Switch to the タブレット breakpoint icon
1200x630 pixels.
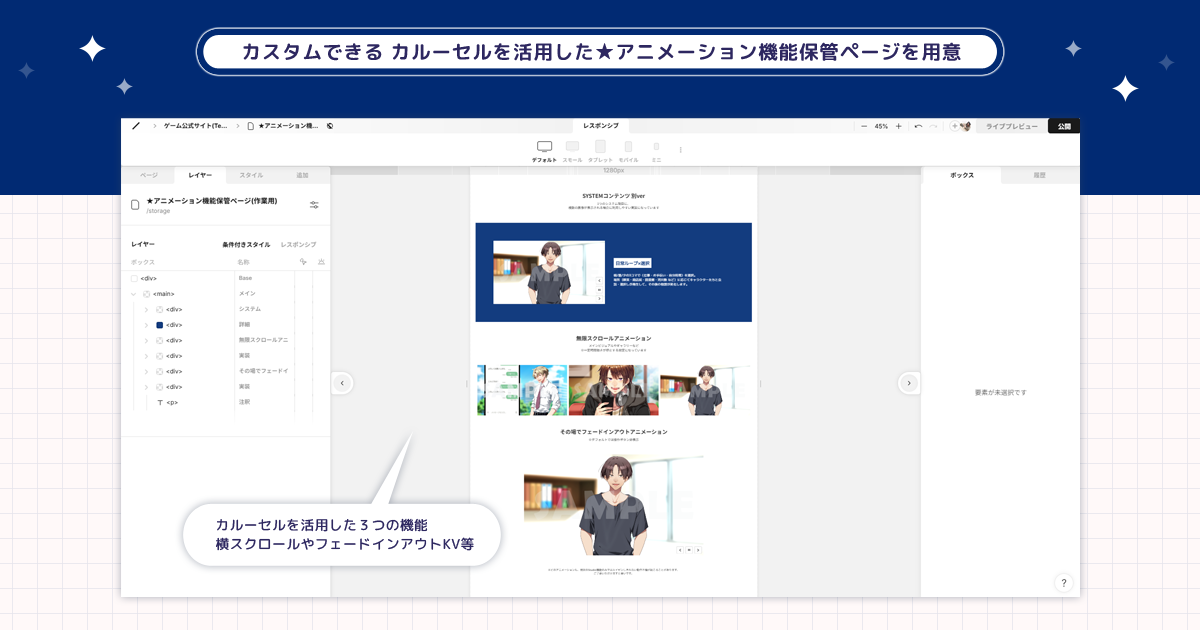[x=600, y=146]
